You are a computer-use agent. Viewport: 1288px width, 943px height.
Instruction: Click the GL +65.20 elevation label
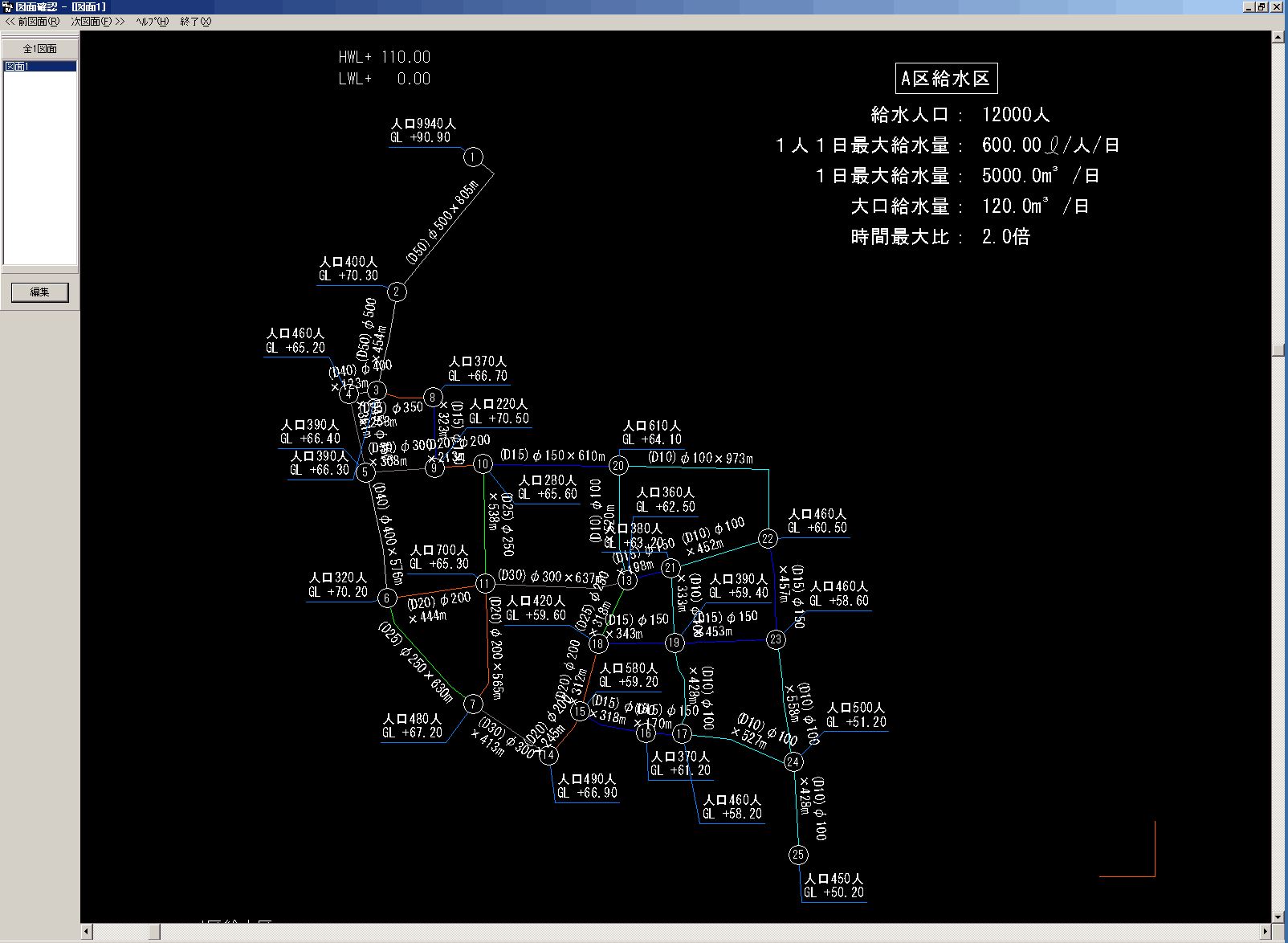coord(296,348)
